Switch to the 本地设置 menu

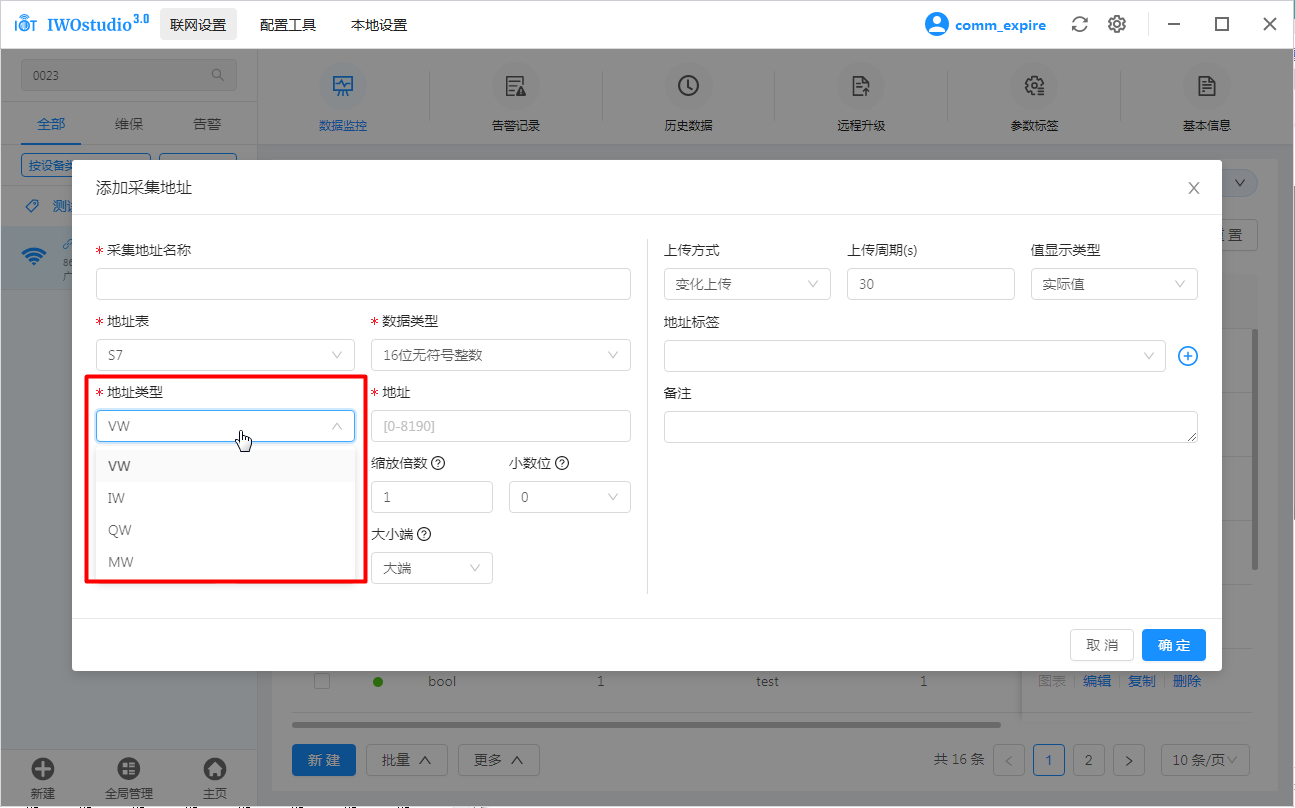379,25
